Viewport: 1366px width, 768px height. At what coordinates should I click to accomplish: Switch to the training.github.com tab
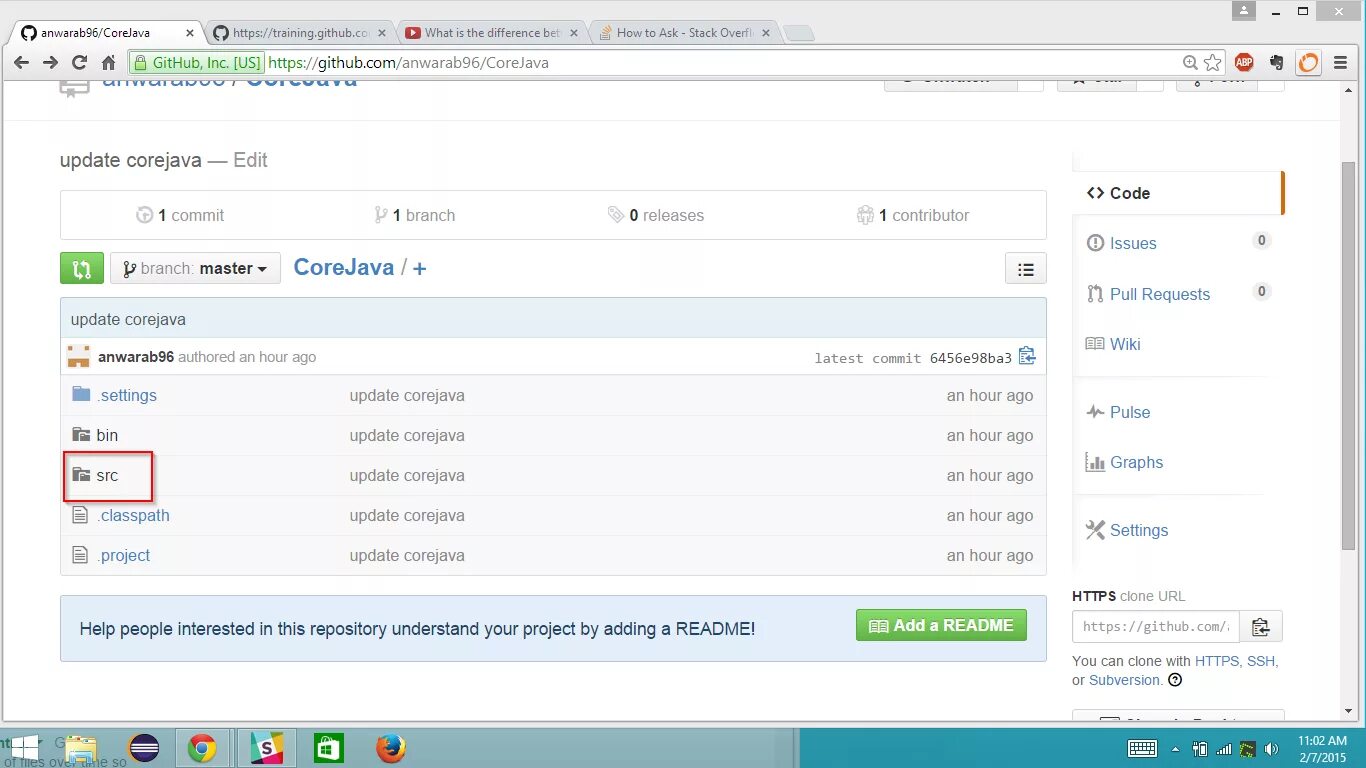coord(300,33)
